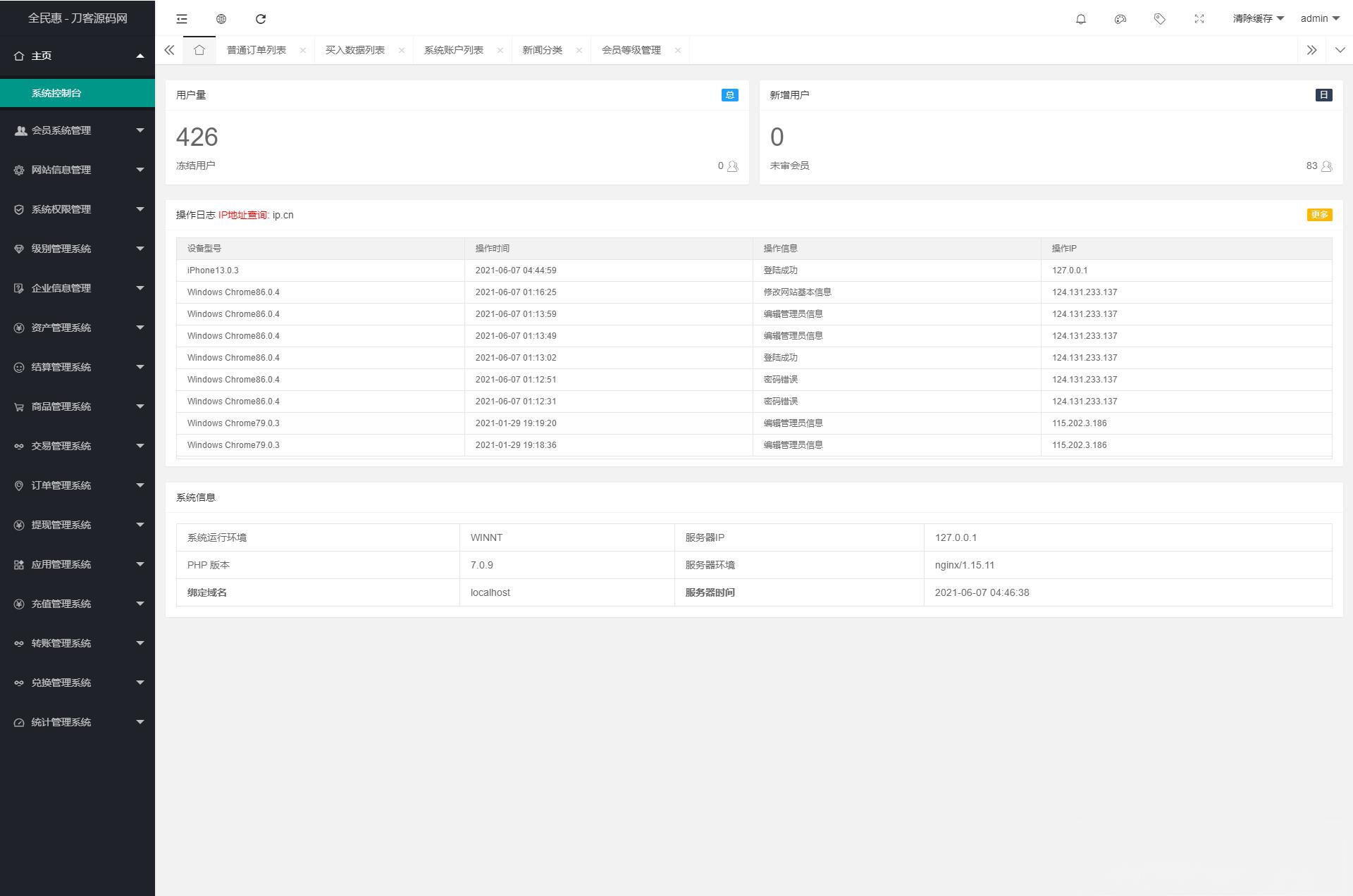Click IP 115.202.3.186 at 19:19:20
The width and height of the screenshot is (1353, 896).
(x=1080, y=423)
